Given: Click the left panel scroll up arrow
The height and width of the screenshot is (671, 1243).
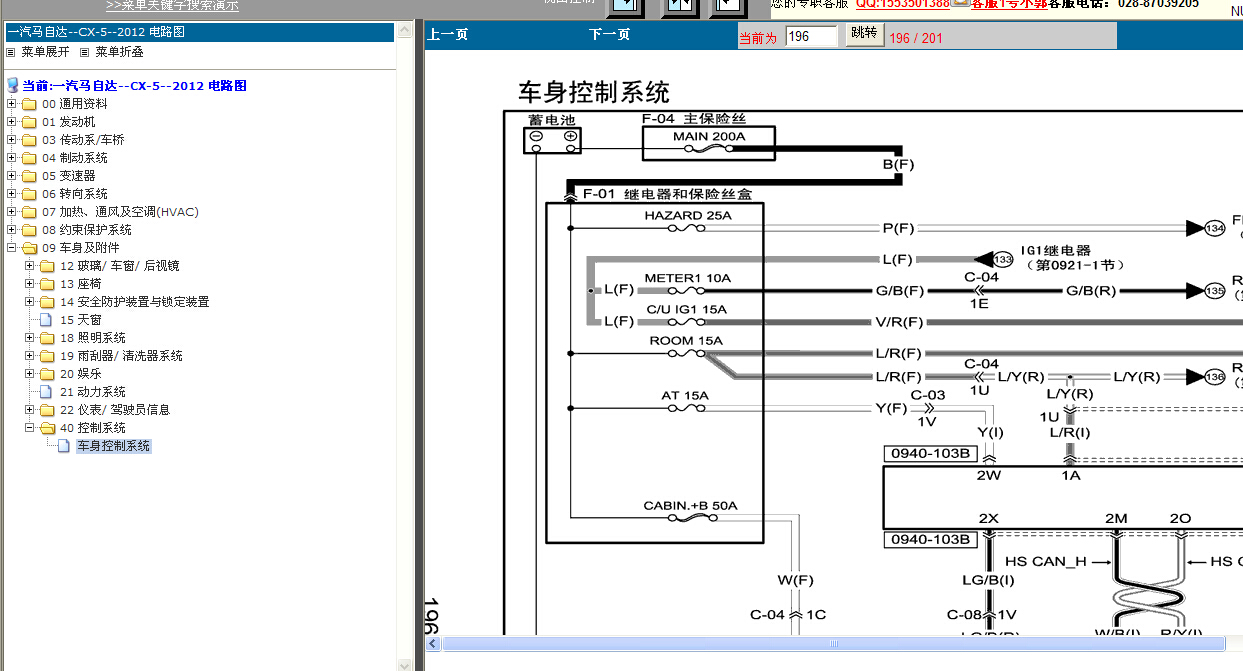Looking at the screenshot, I should pyautogui.click(x=405, y=32).
